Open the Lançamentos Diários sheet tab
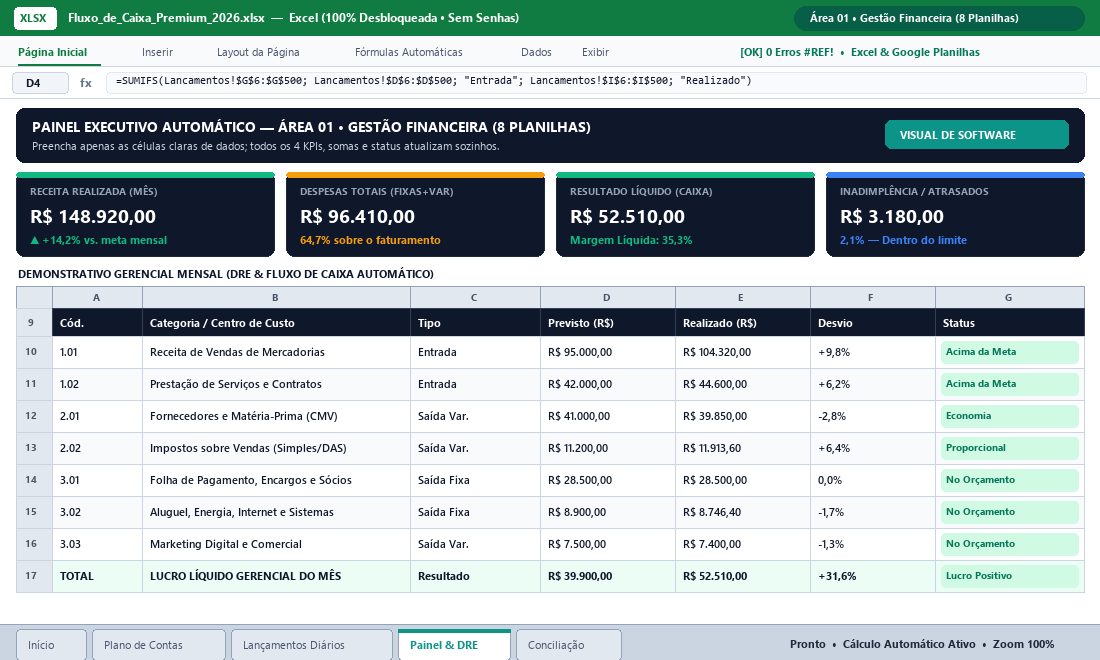 311,645
